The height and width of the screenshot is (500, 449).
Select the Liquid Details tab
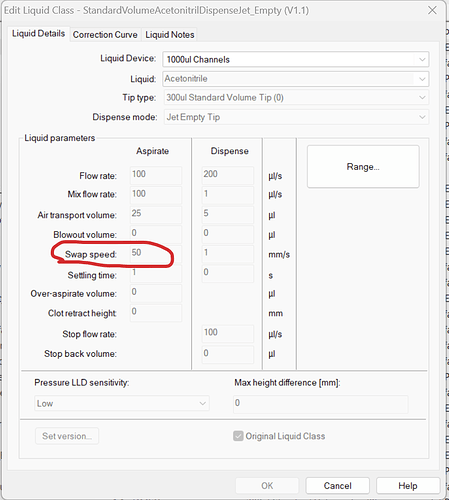(38, 34)
